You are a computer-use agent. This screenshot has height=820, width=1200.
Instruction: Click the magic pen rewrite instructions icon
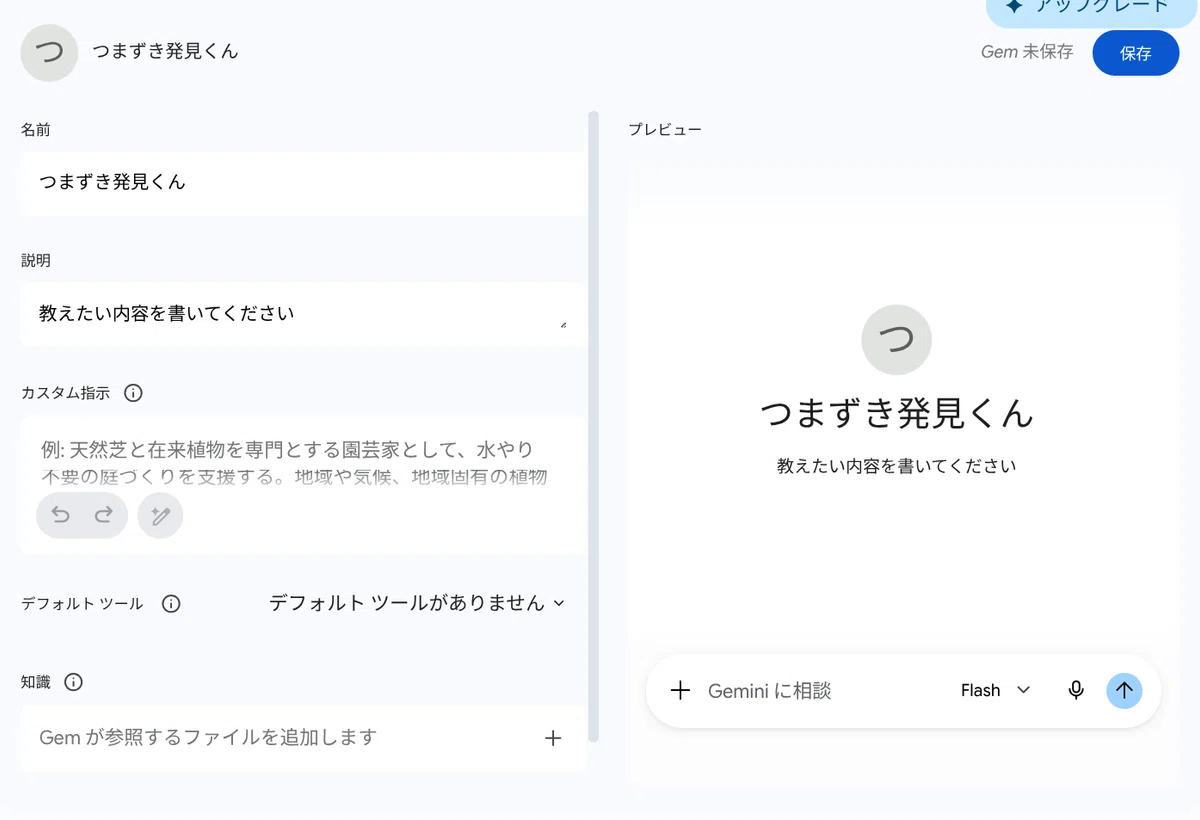tap(160, 515)
